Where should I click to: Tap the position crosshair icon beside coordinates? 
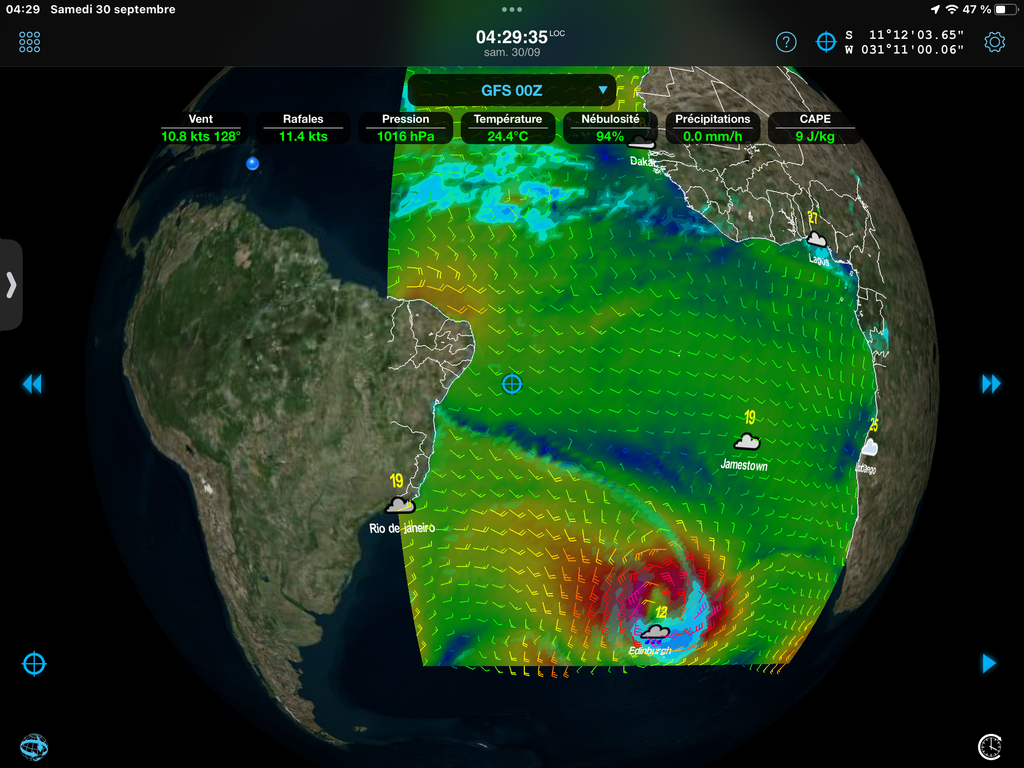pyautogui.click(x=826, y=42)
